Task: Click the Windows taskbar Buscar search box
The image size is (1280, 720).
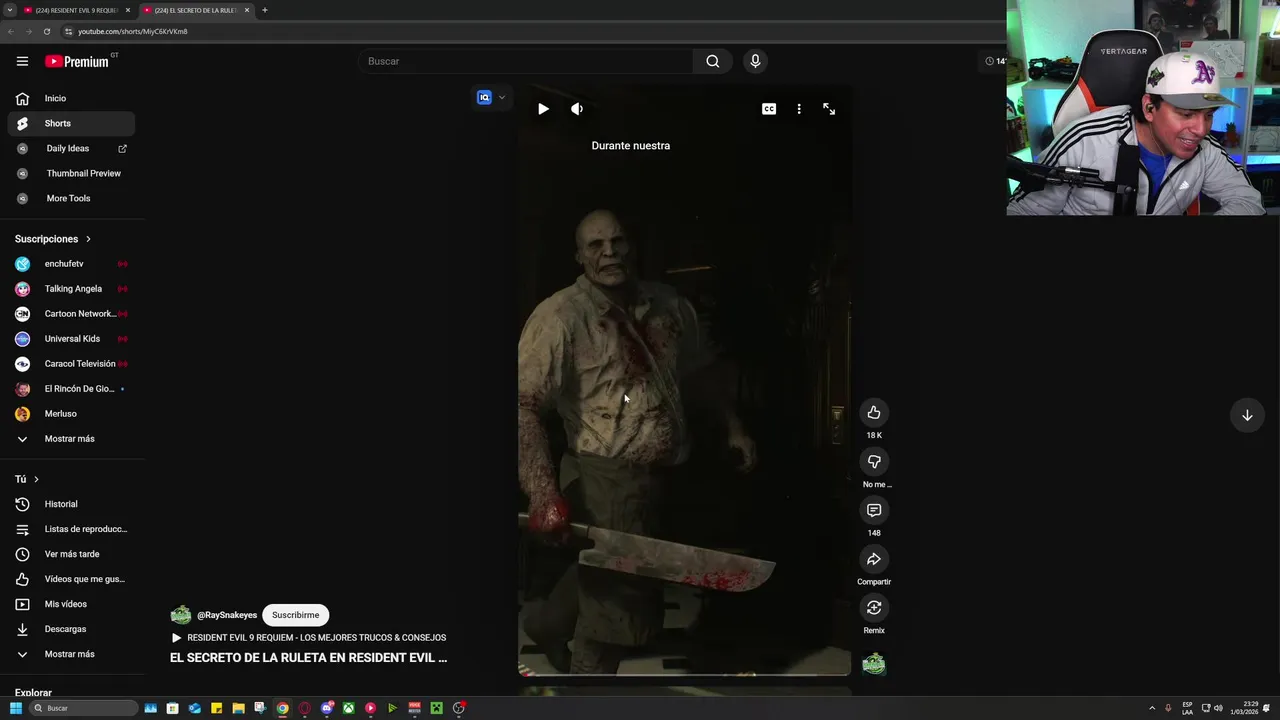Action: pos(83,708)
